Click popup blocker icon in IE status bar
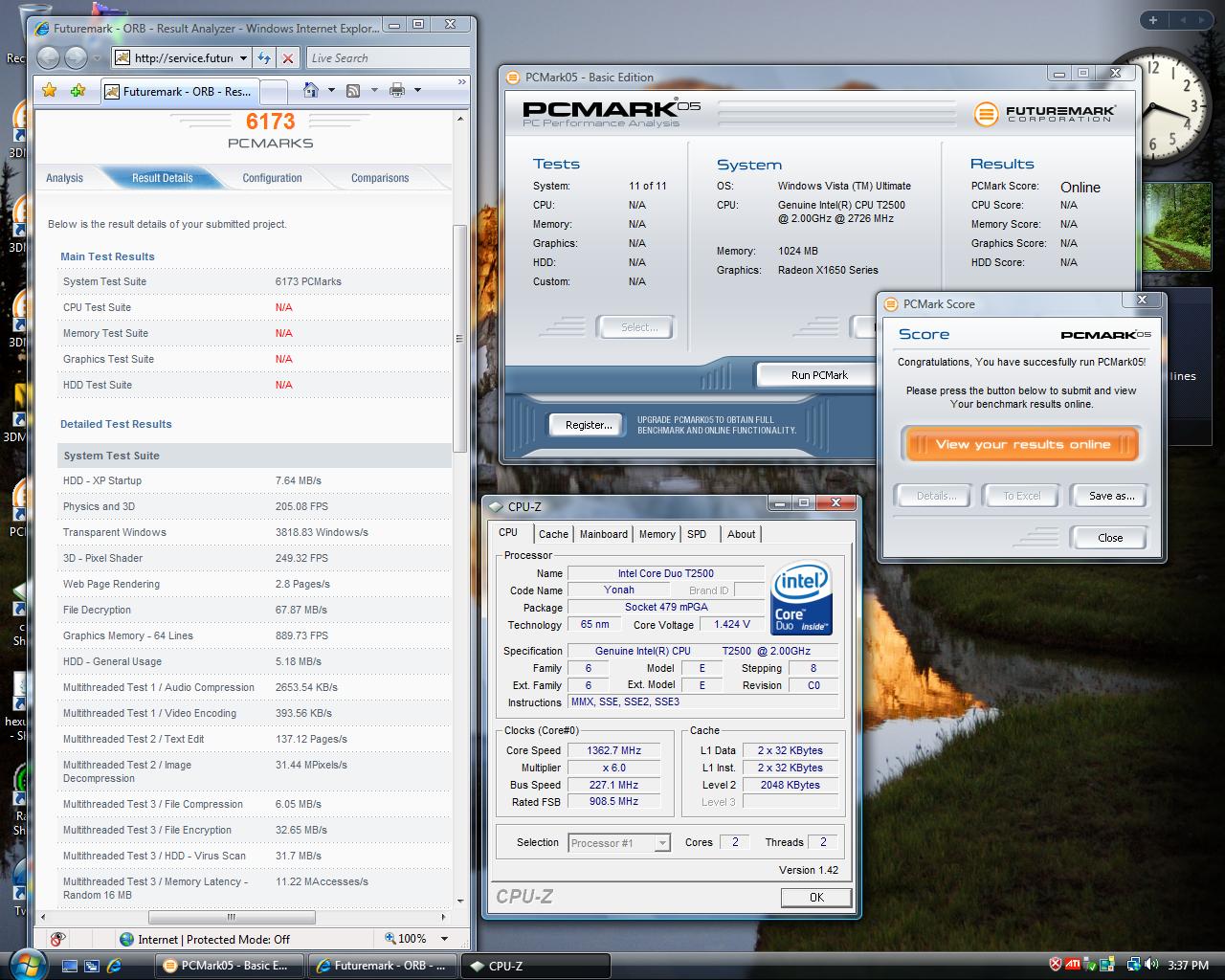 pyautogui.click(x=57, y=939)
